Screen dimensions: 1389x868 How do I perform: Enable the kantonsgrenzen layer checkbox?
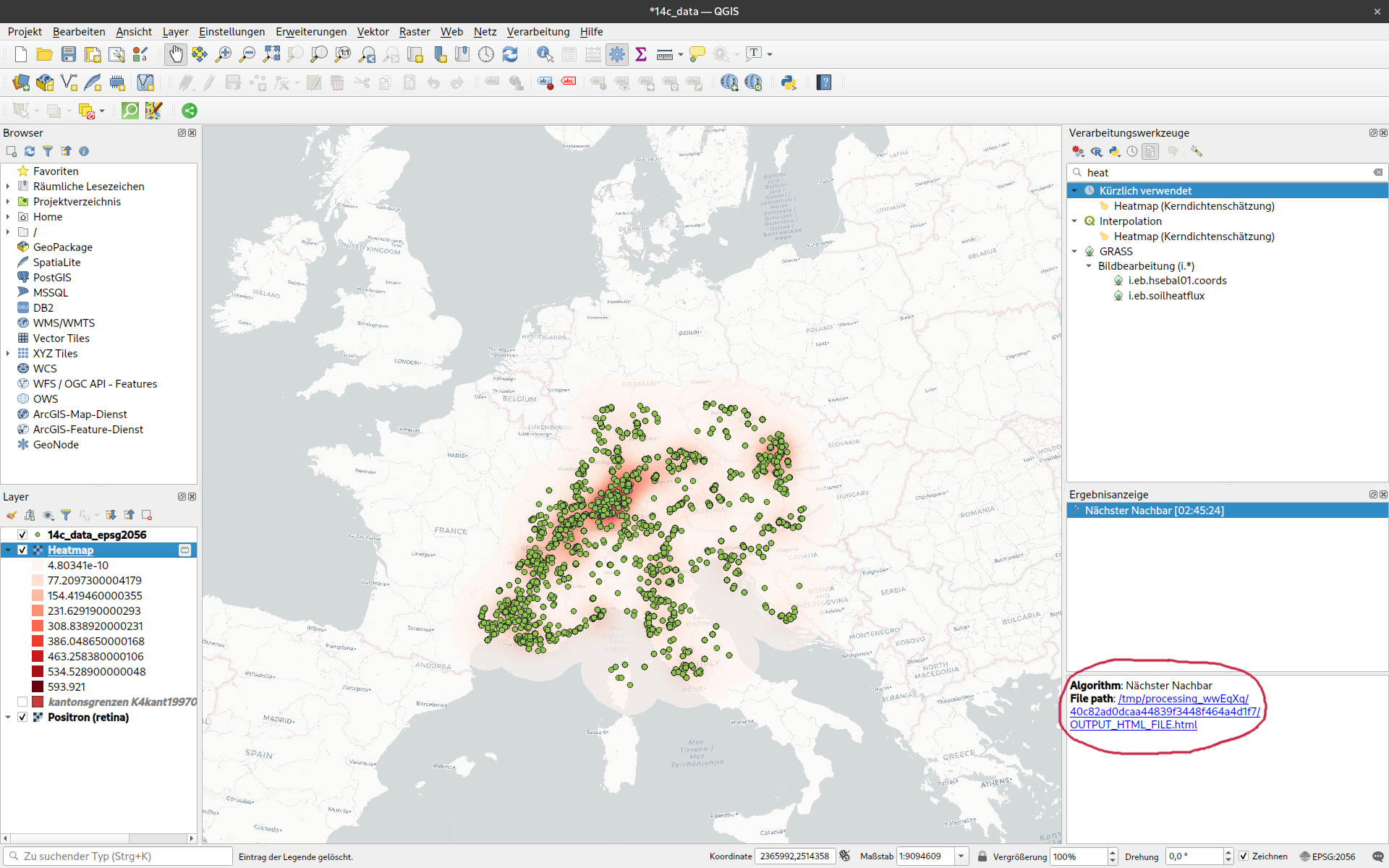click(22, 702)
